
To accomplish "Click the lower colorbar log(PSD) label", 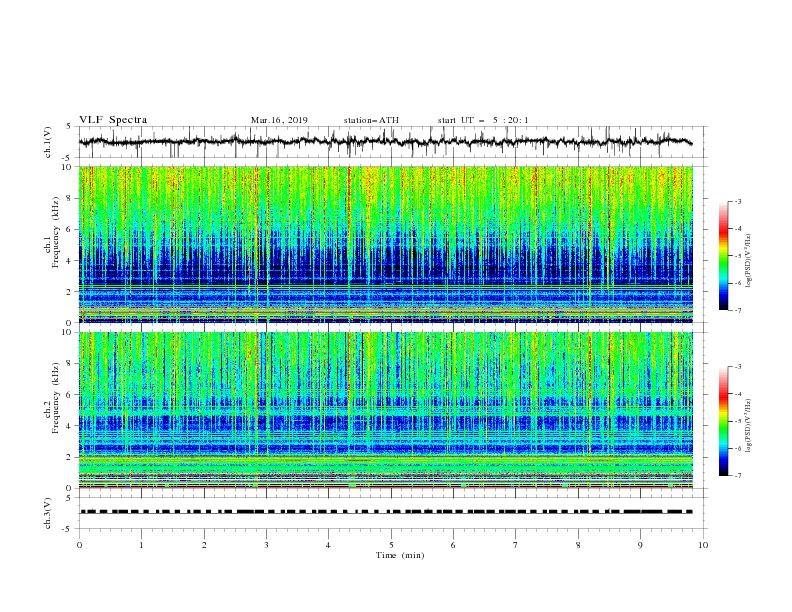I will click(x=748, y=426).
